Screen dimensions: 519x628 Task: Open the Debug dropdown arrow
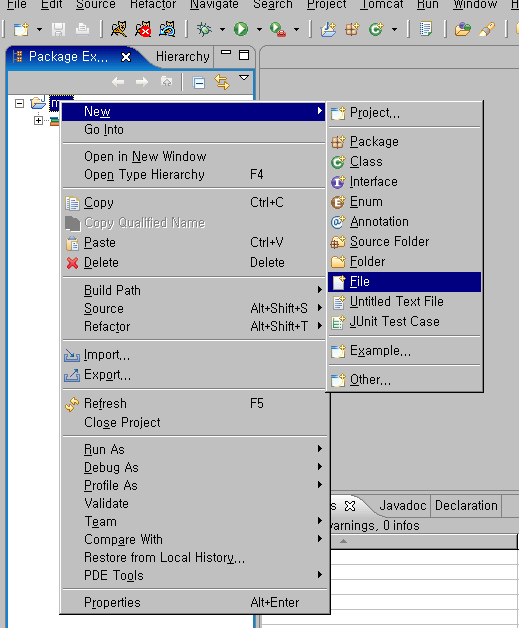(x=222, y=29)
